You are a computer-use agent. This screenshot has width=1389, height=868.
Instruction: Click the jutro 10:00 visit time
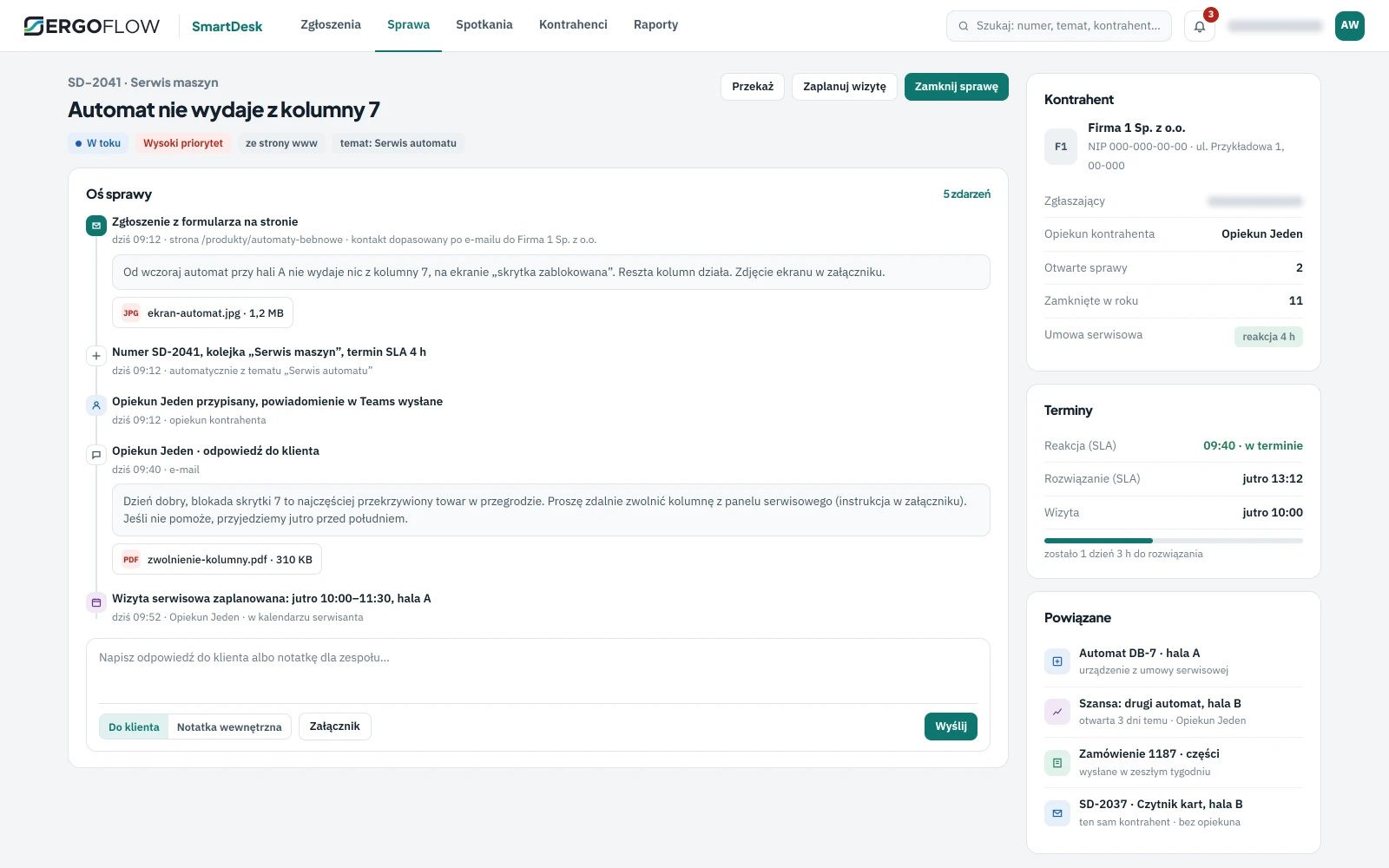(x=1272, y=513)
